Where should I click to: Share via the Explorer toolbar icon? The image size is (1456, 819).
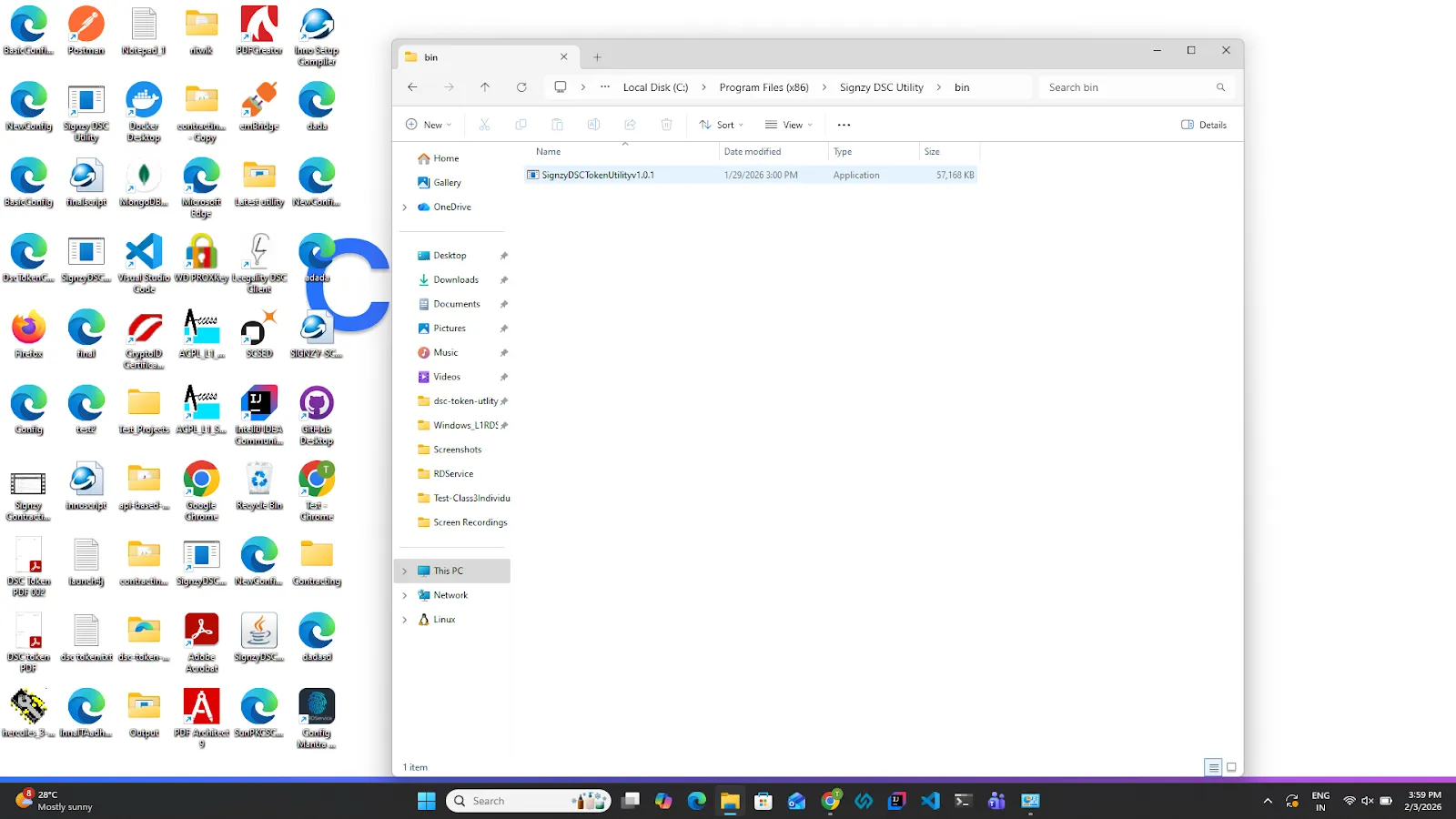pyautogui.click(x=630, y=125)
